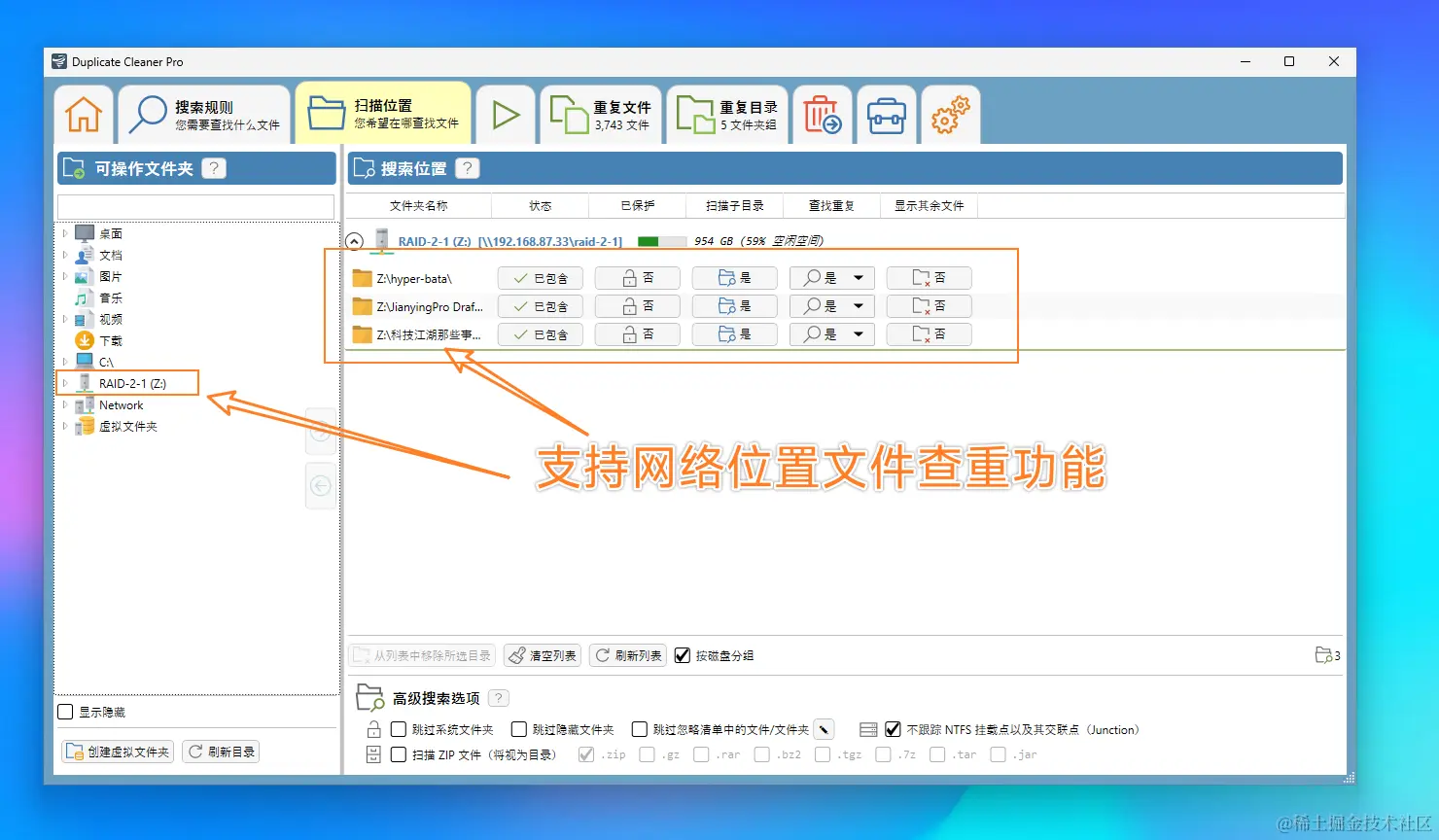Click the 刷新列表 button
1439x840 pixels.
[627, 655]
